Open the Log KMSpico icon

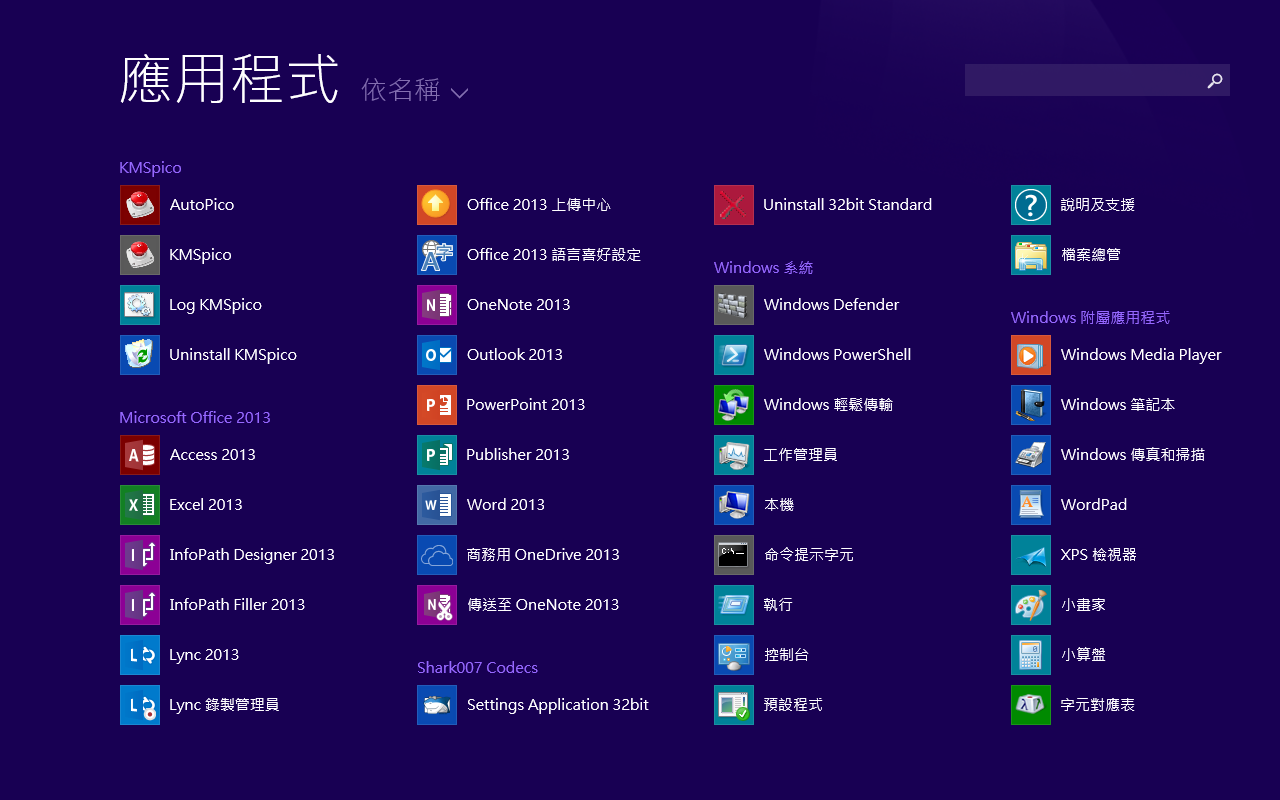coord(140,305)
